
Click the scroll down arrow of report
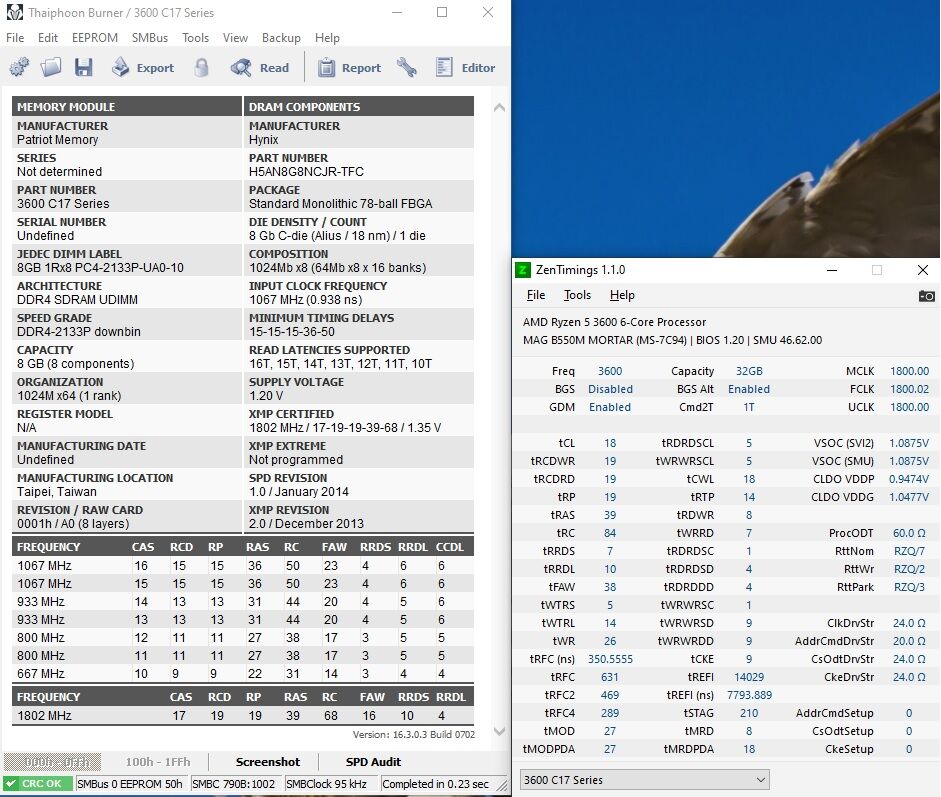point(499,731)
